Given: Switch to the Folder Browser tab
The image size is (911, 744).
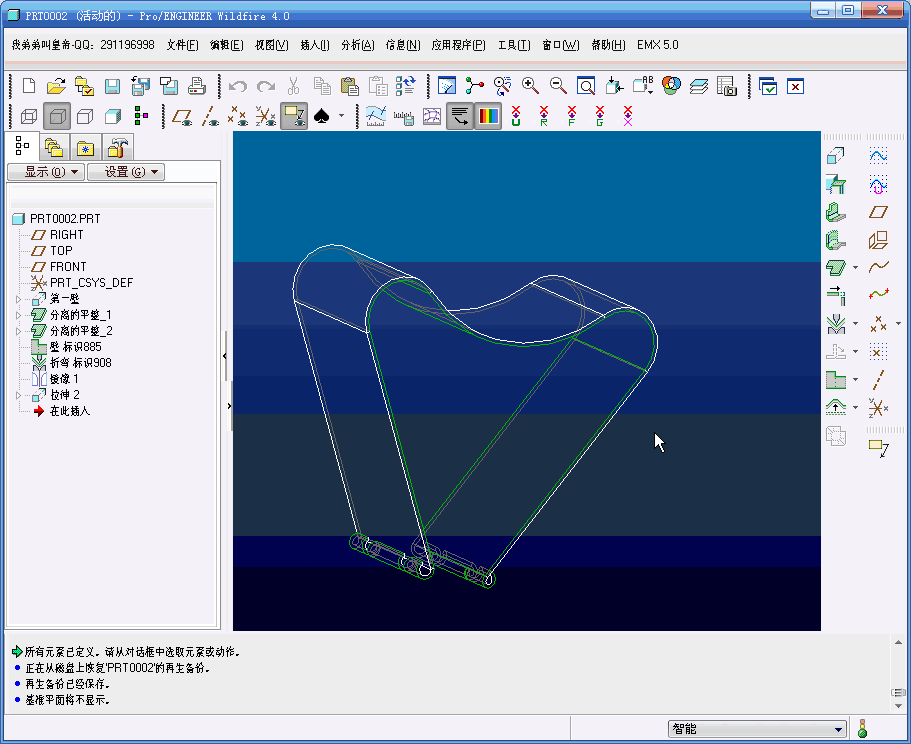Looking at the screenshot, I should 54,149.
